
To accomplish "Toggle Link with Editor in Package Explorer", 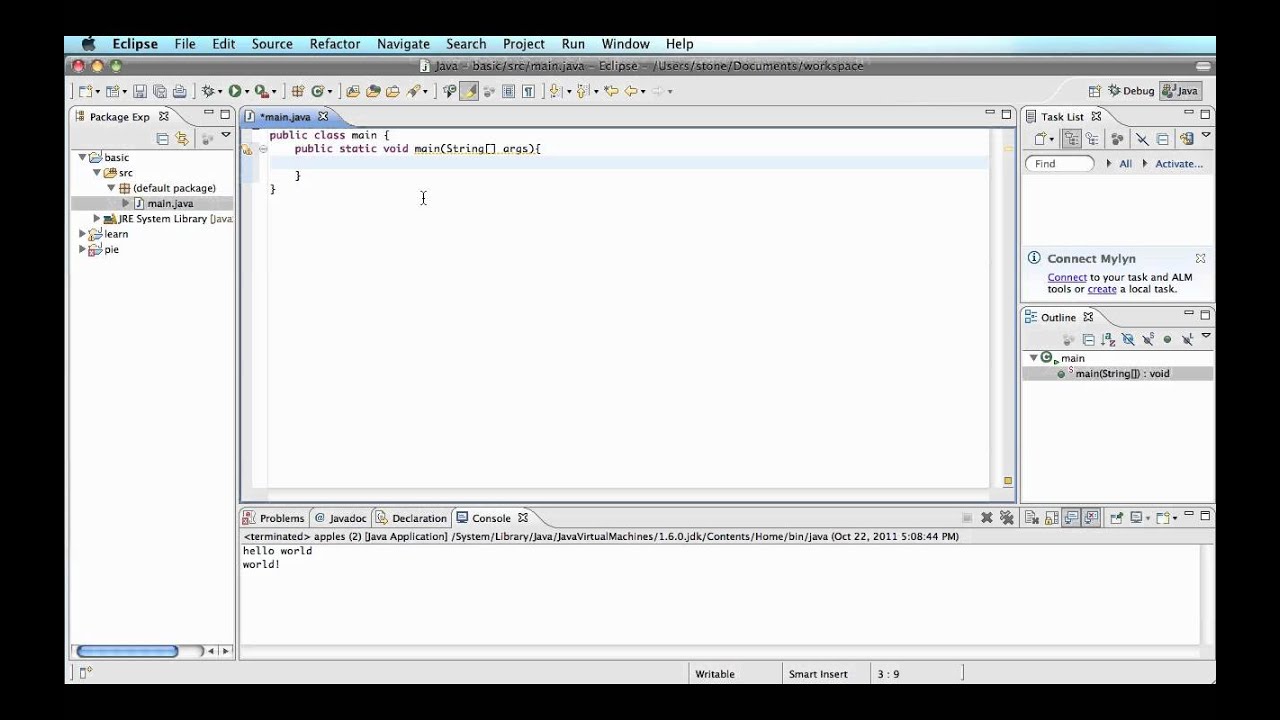I will coord(182,139).
